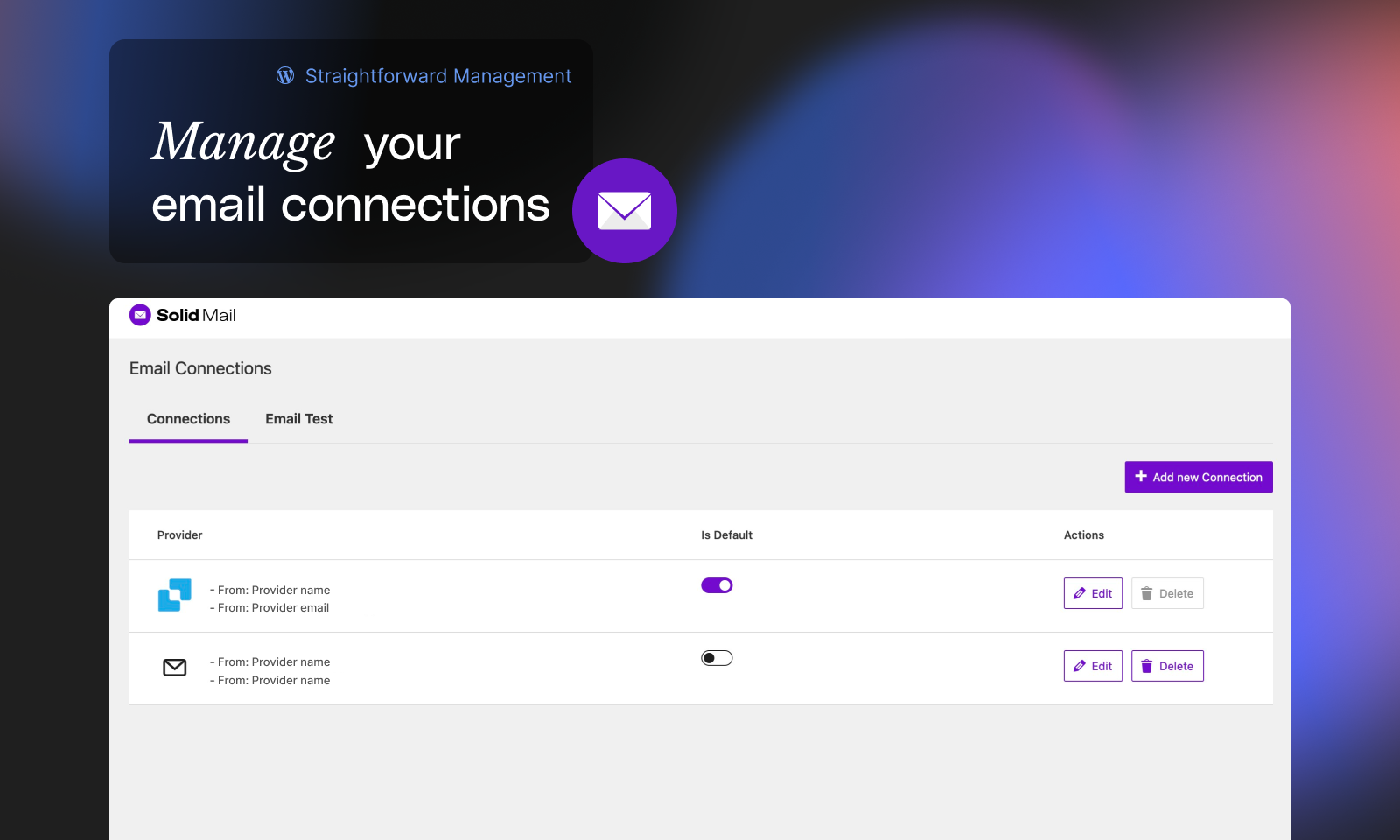Image resolution: width=1400 pixels, height=840 pixels.
Task: Click the Provider column header
Action: 179,535
